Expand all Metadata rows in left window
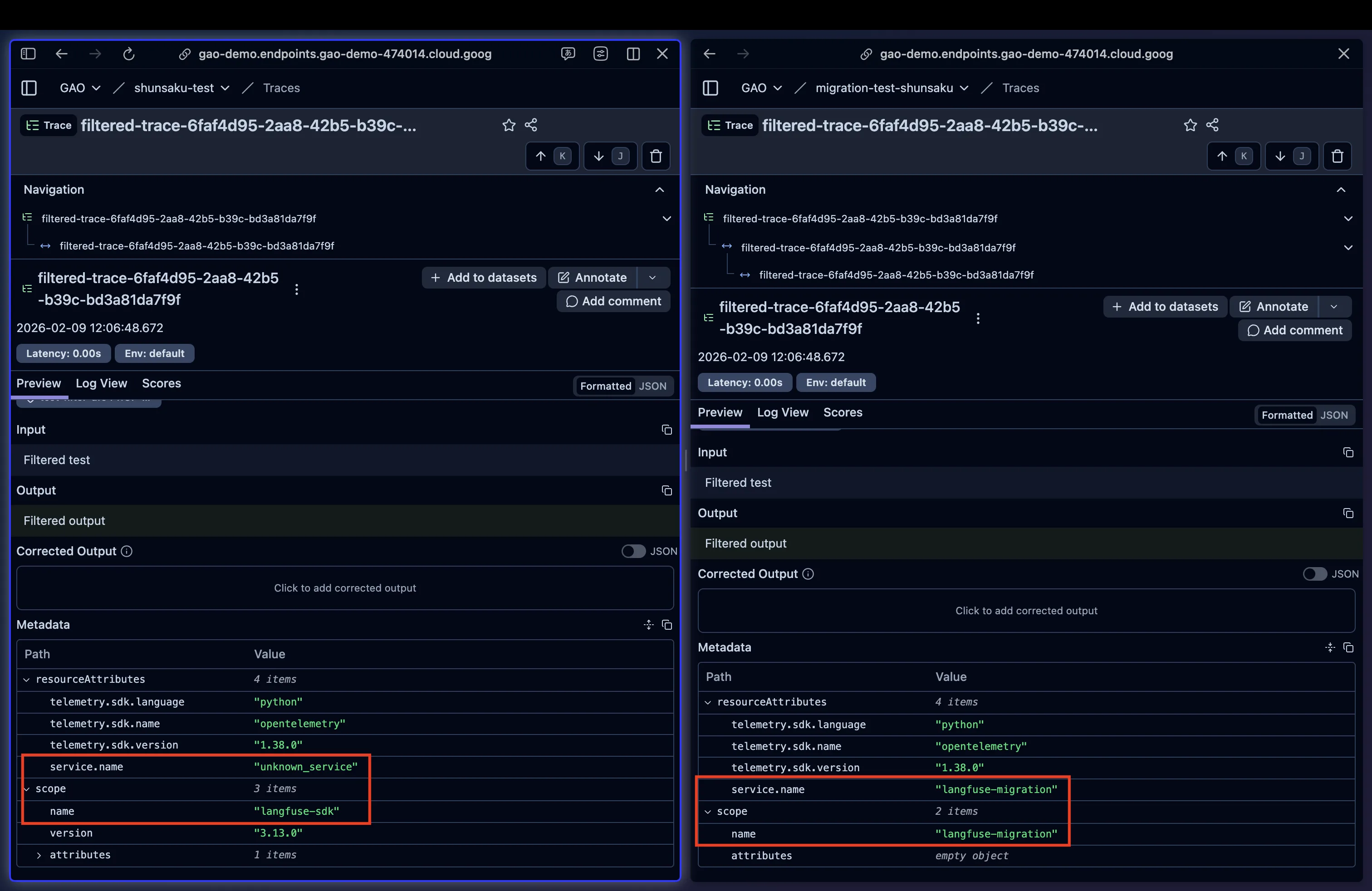The height and width of the screenshot is (891, 1372). [648, 625]
